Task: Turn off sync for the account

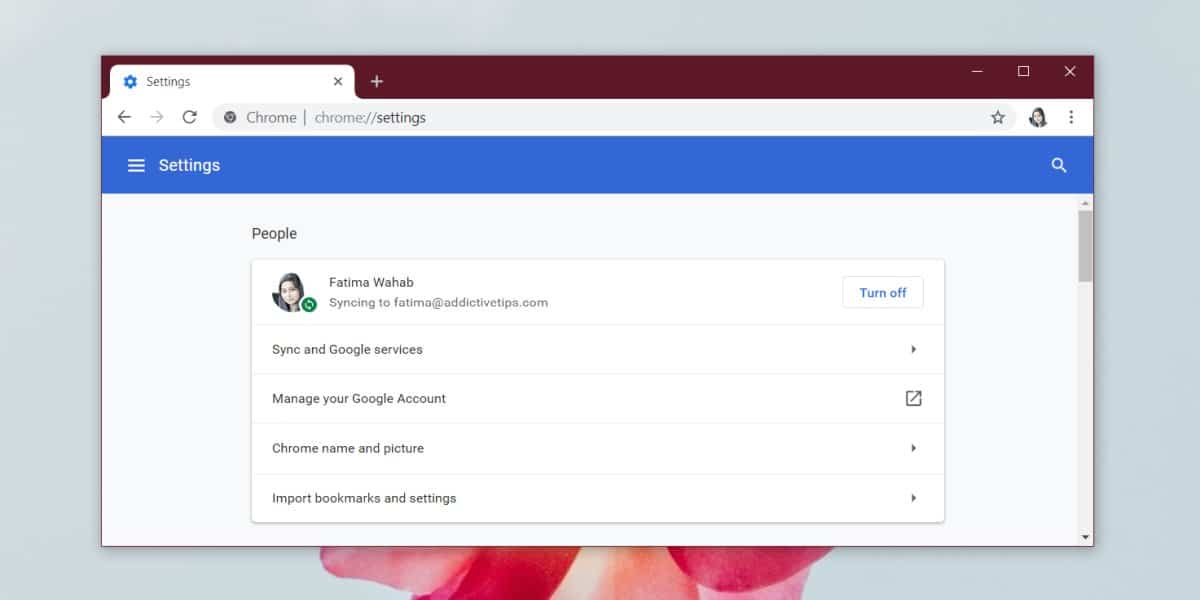Action: coord(883,292)
